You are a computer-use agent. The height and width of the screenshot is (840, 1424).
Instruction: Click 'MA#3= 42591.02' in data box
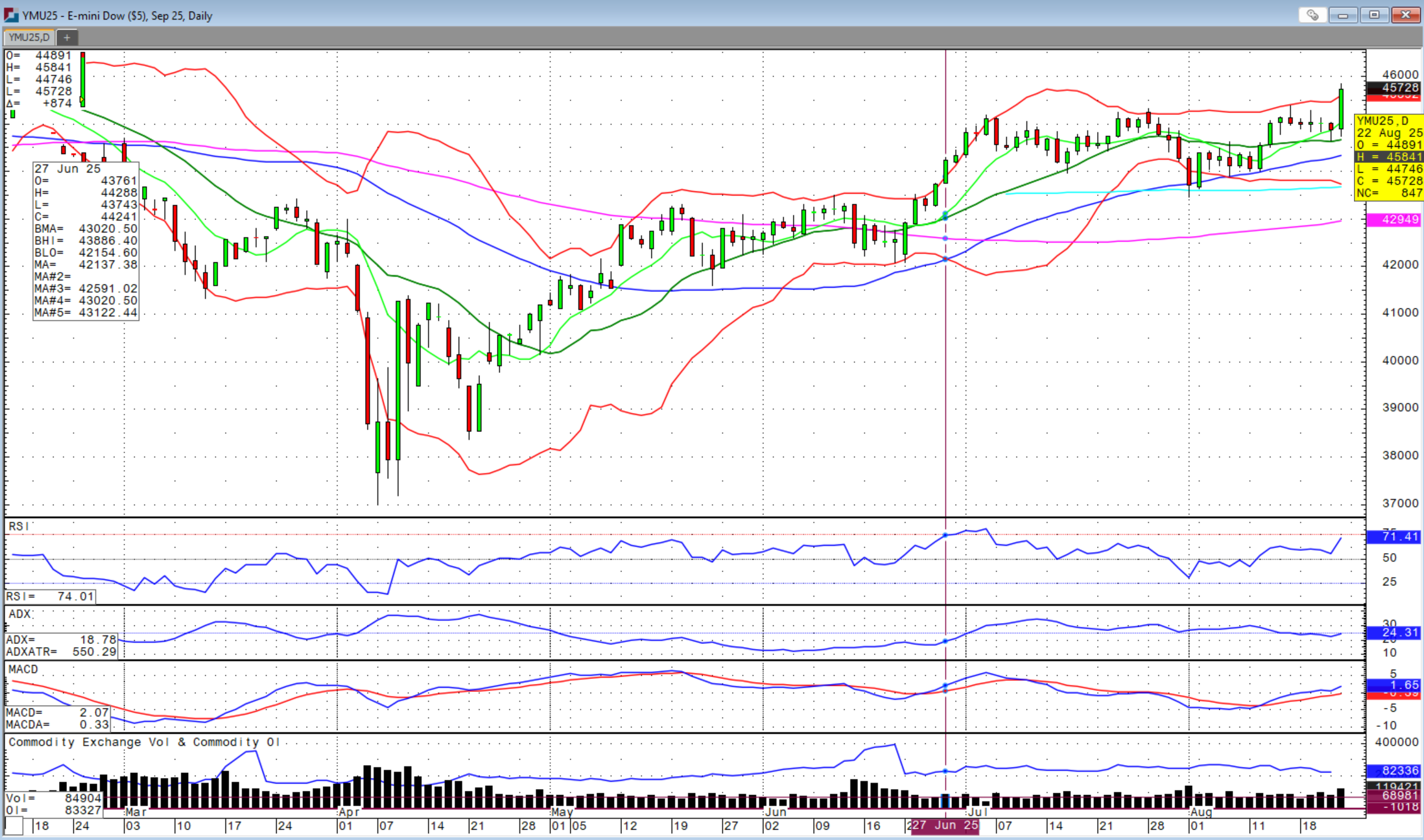(86, 289)
